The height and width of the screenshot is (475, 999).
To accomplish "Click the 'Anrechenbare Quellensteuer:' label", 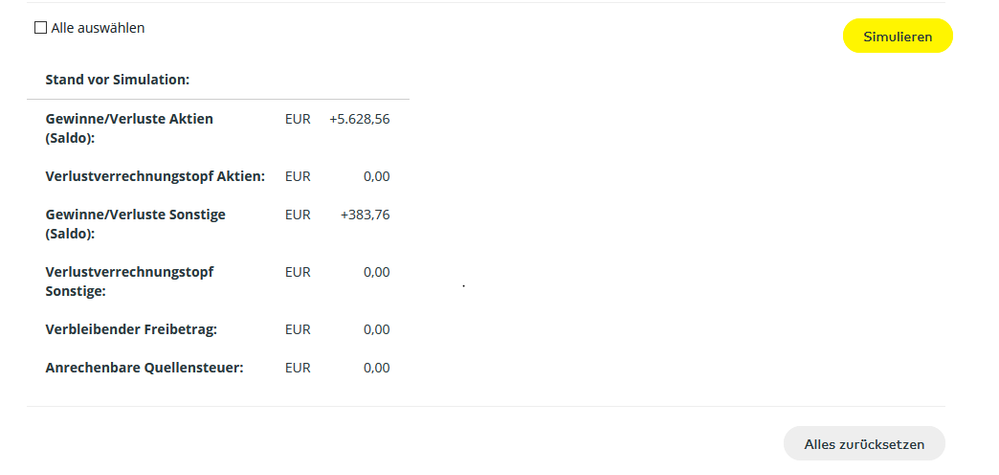I will 144,367.
